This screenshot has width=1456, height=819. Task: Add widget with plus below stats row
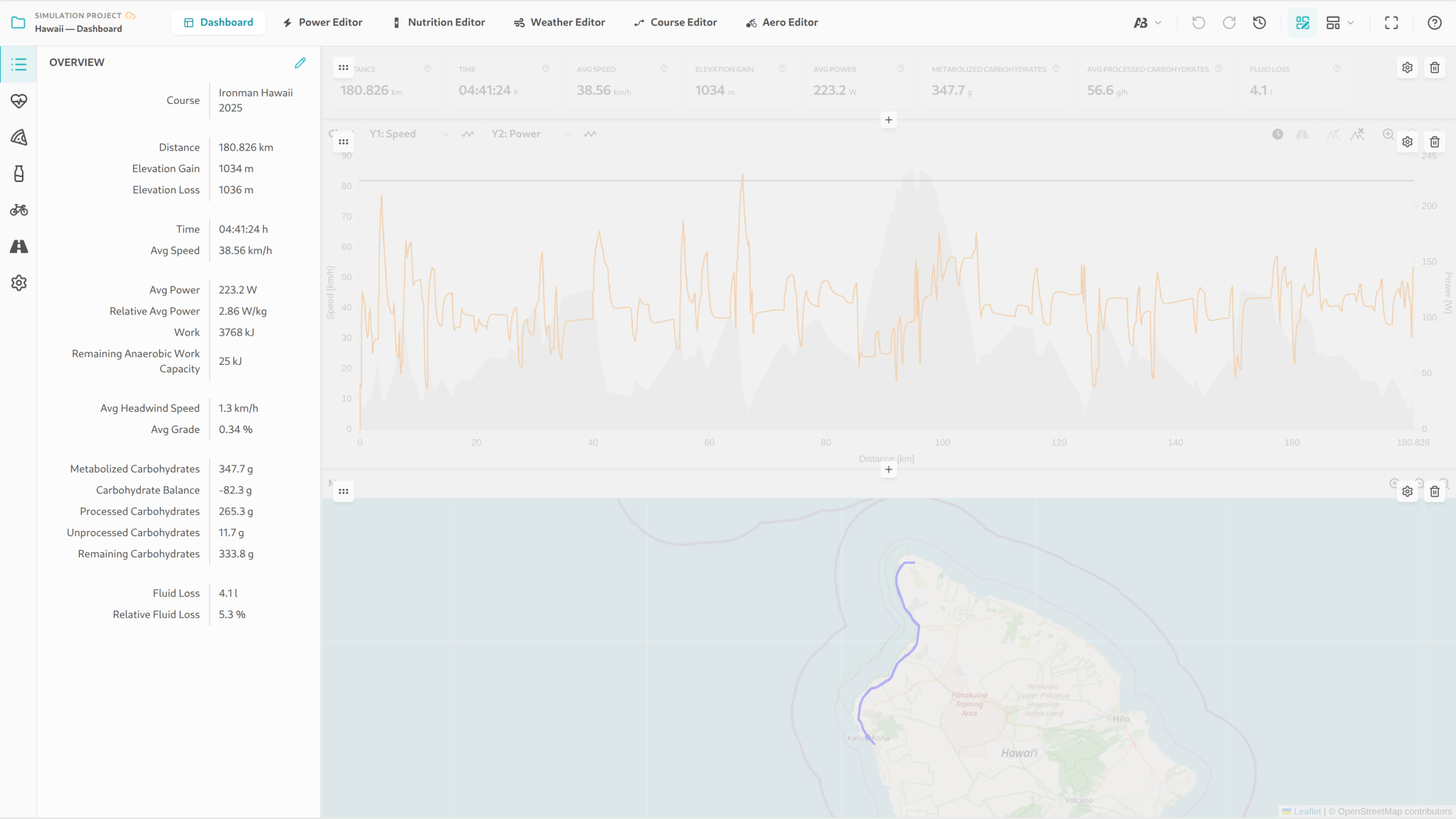(x=889, y=120)
